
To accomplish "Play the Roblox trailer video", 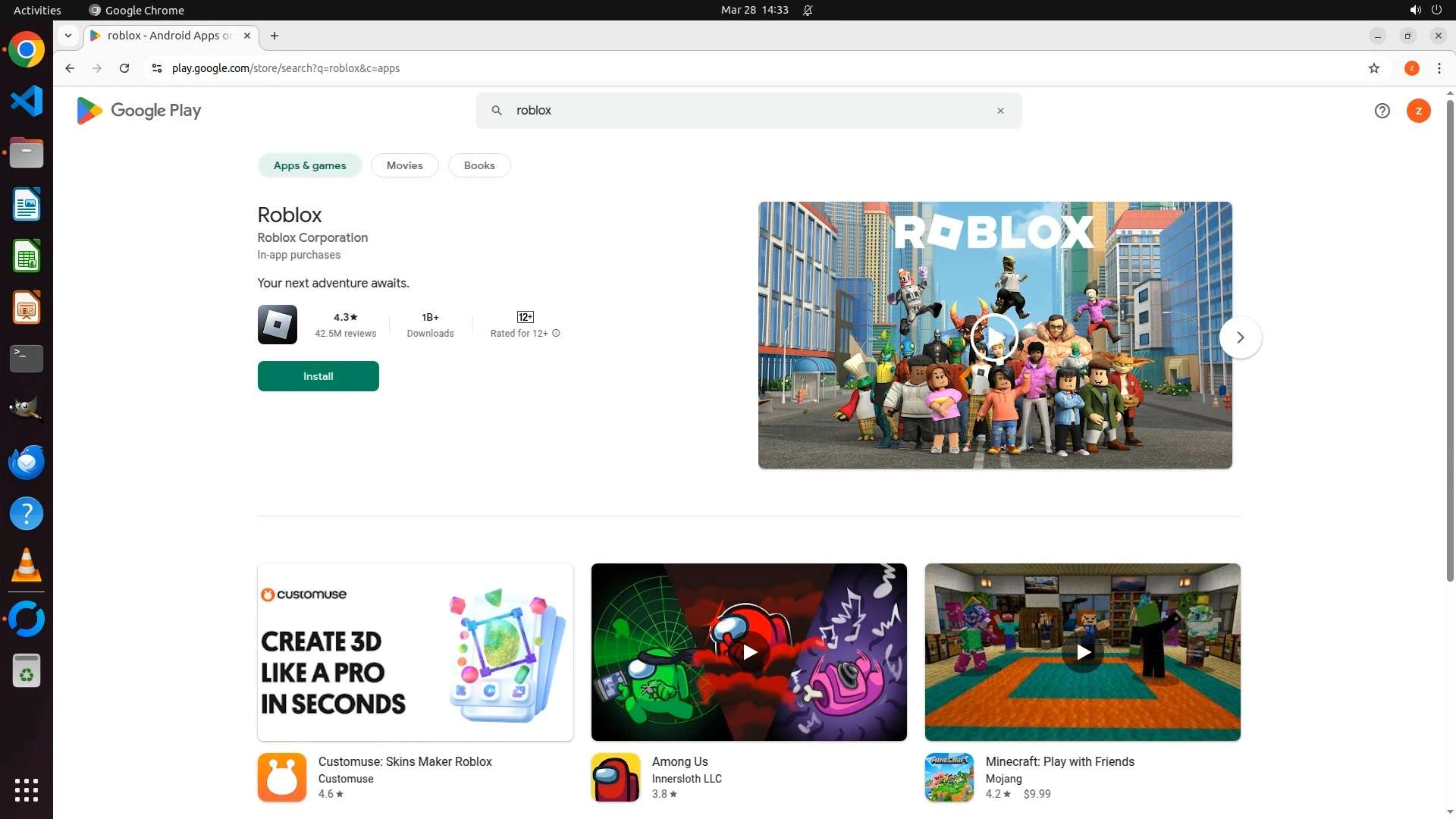I will point(994,336).
